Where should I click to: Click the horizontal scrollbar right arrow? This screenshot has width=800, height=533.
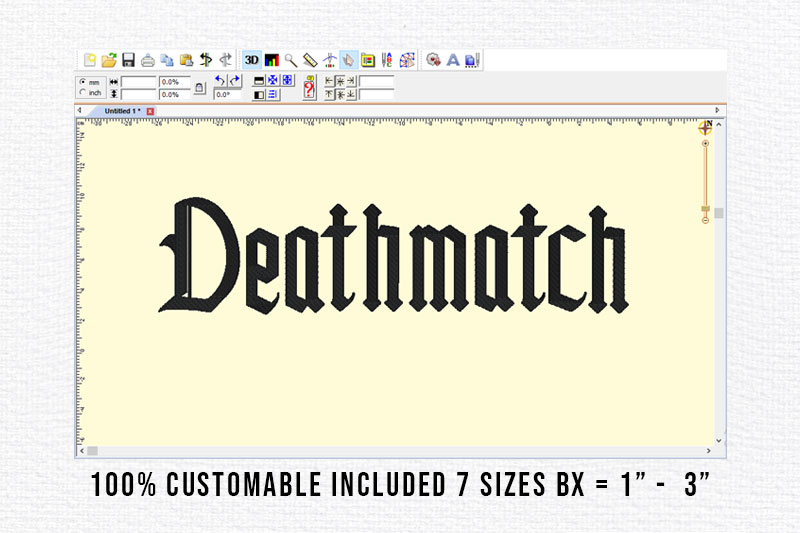tap(709, 451)
